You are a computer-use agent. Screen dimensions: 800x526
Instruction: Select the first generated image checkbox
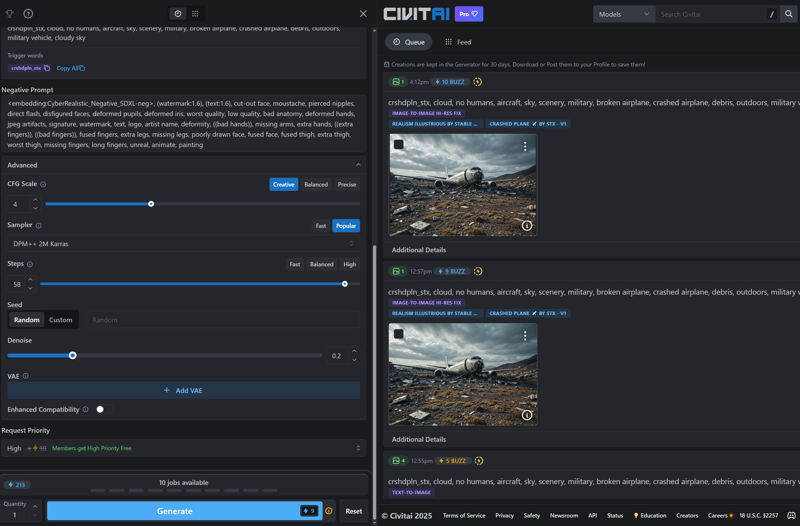click(399, 145)
